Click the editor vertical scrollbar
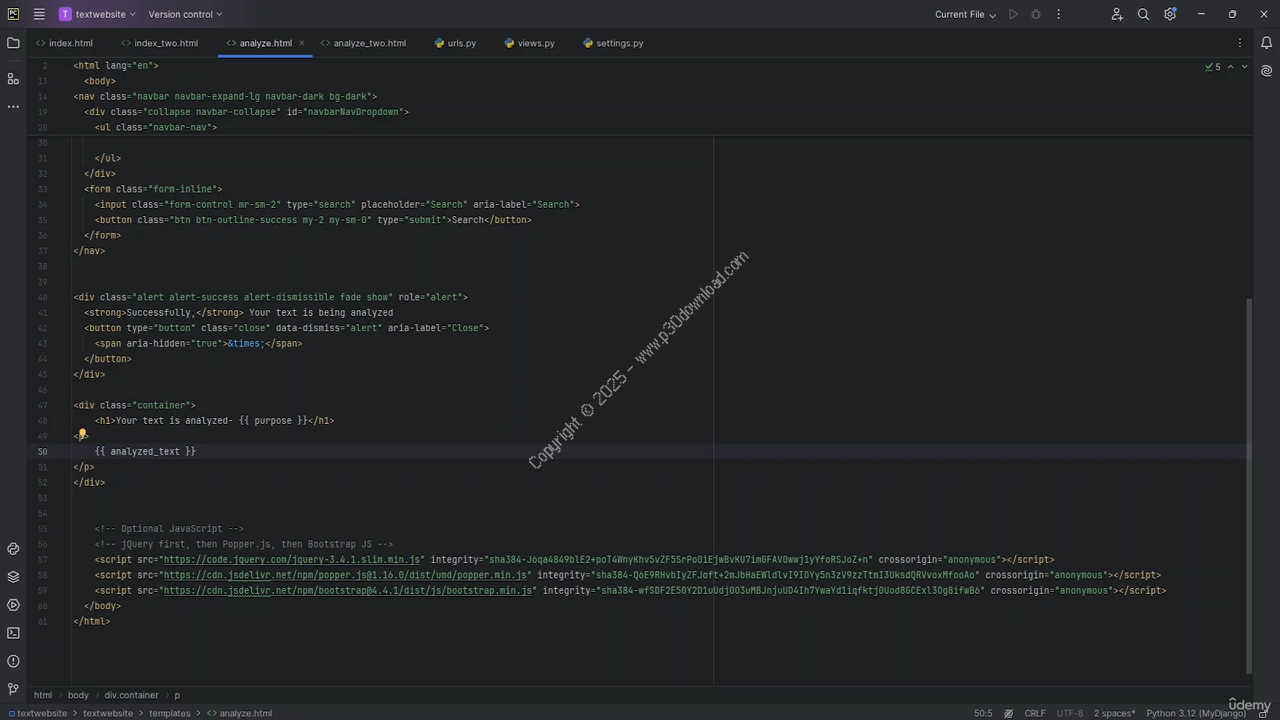This screenshot has width=1280, height=720. [x=1248, y=485]
